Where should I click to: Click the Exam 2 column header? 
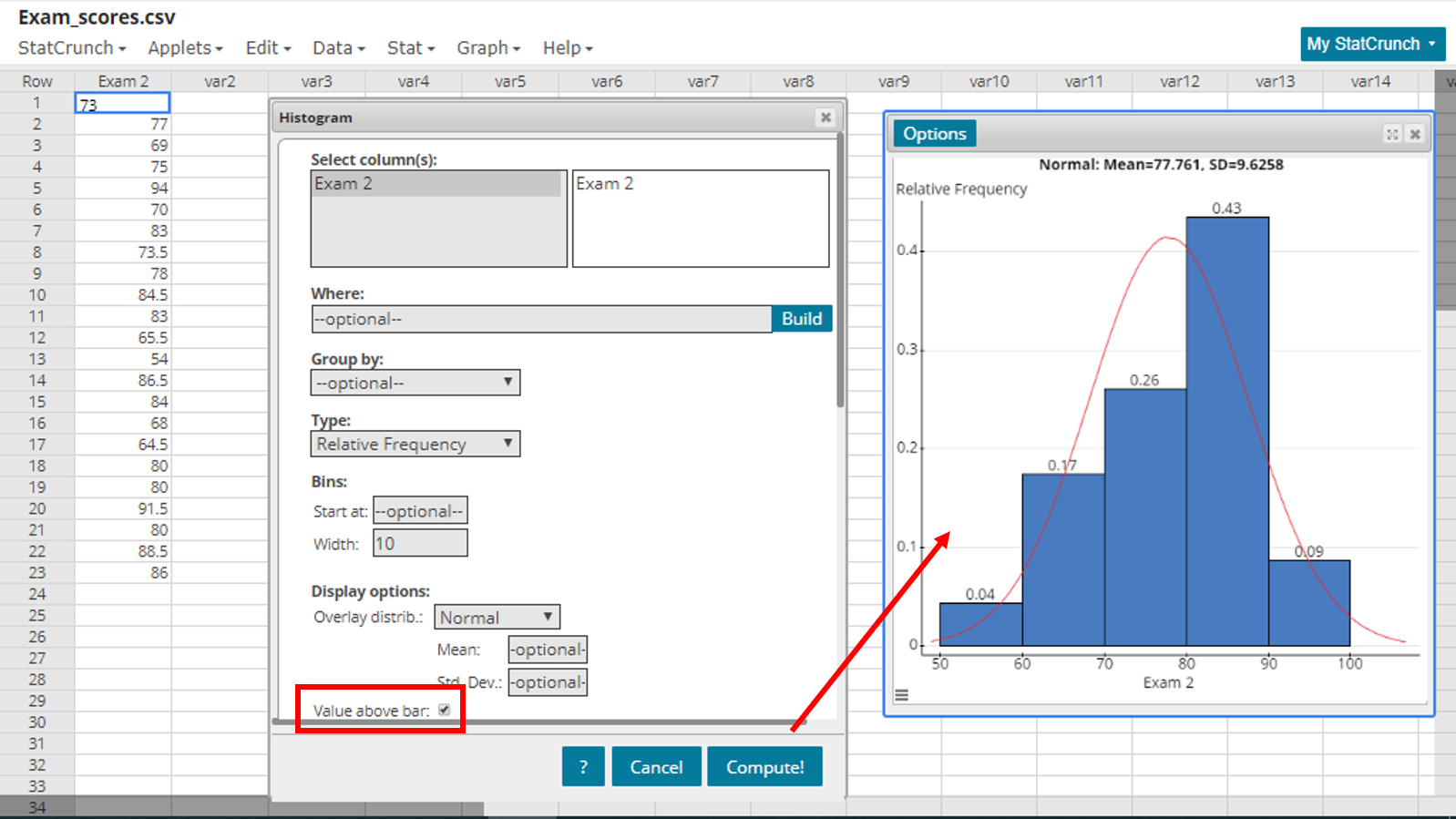[123, 81]
